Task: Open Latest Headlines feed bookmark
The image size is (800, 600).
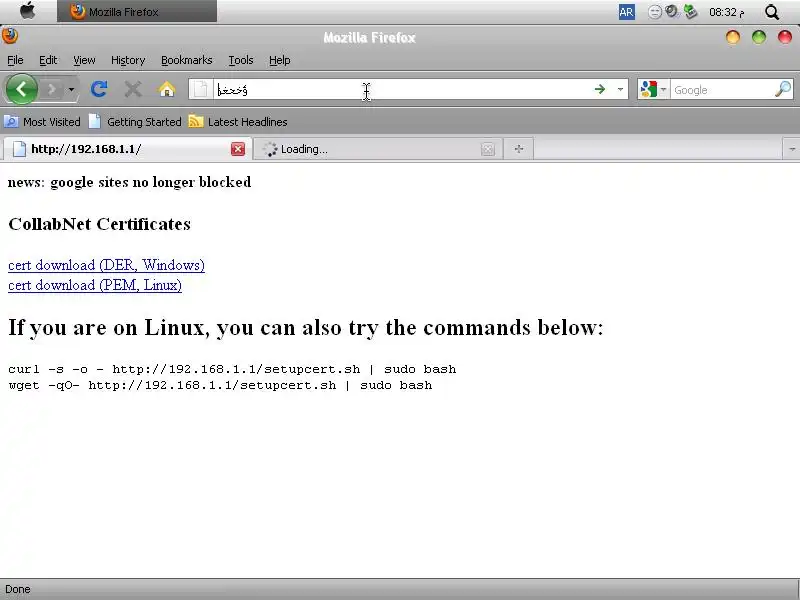Action: click(238, 122)
